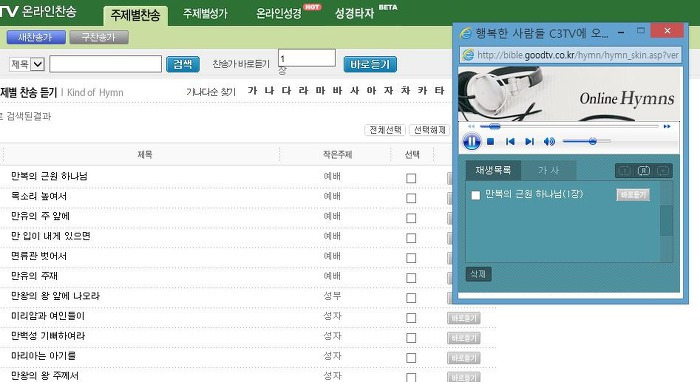Switch to the 가사 lyrics tab

(549, 170)
